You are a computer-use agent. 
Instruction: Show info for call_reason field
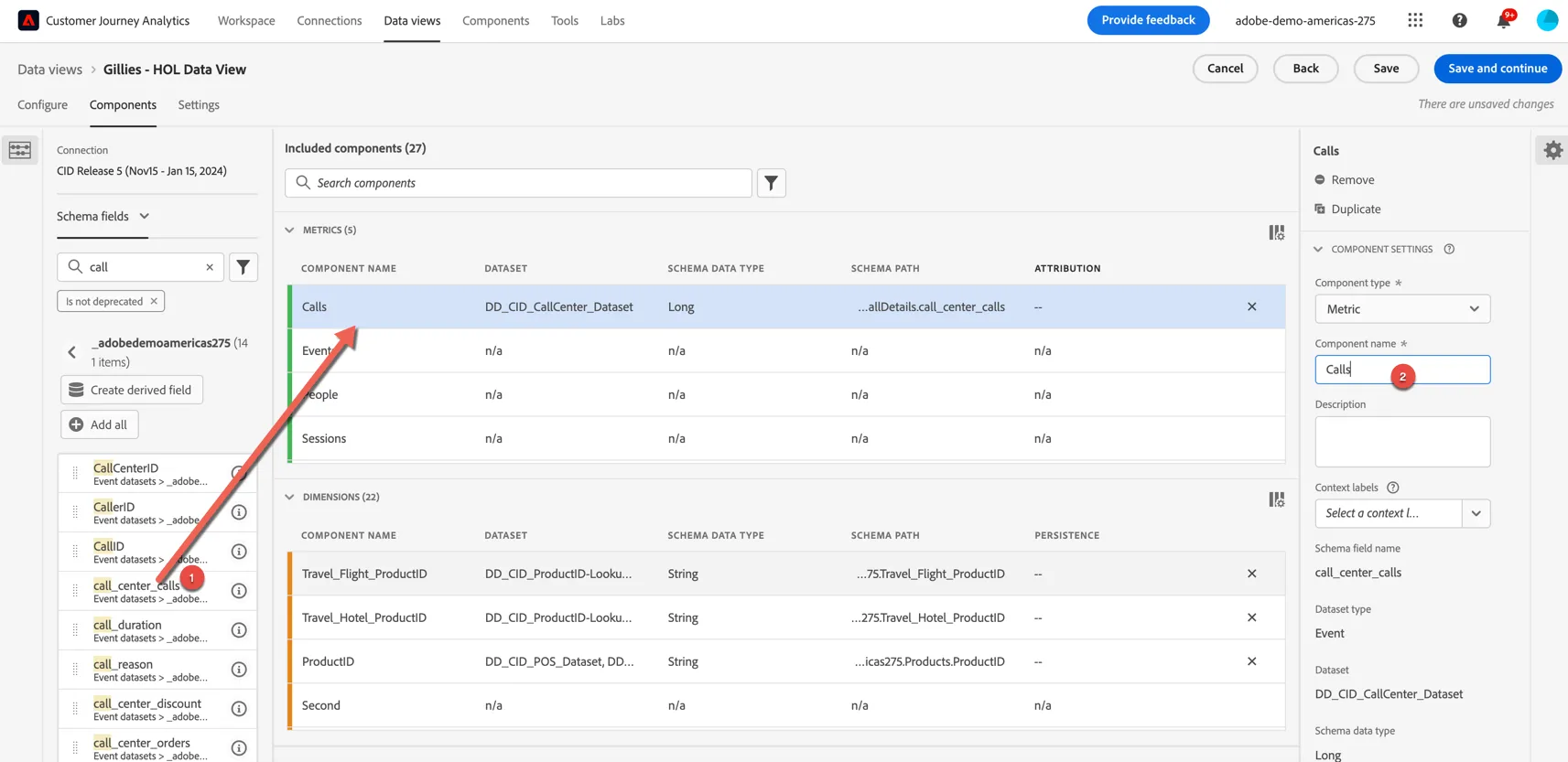coord(239,670)
